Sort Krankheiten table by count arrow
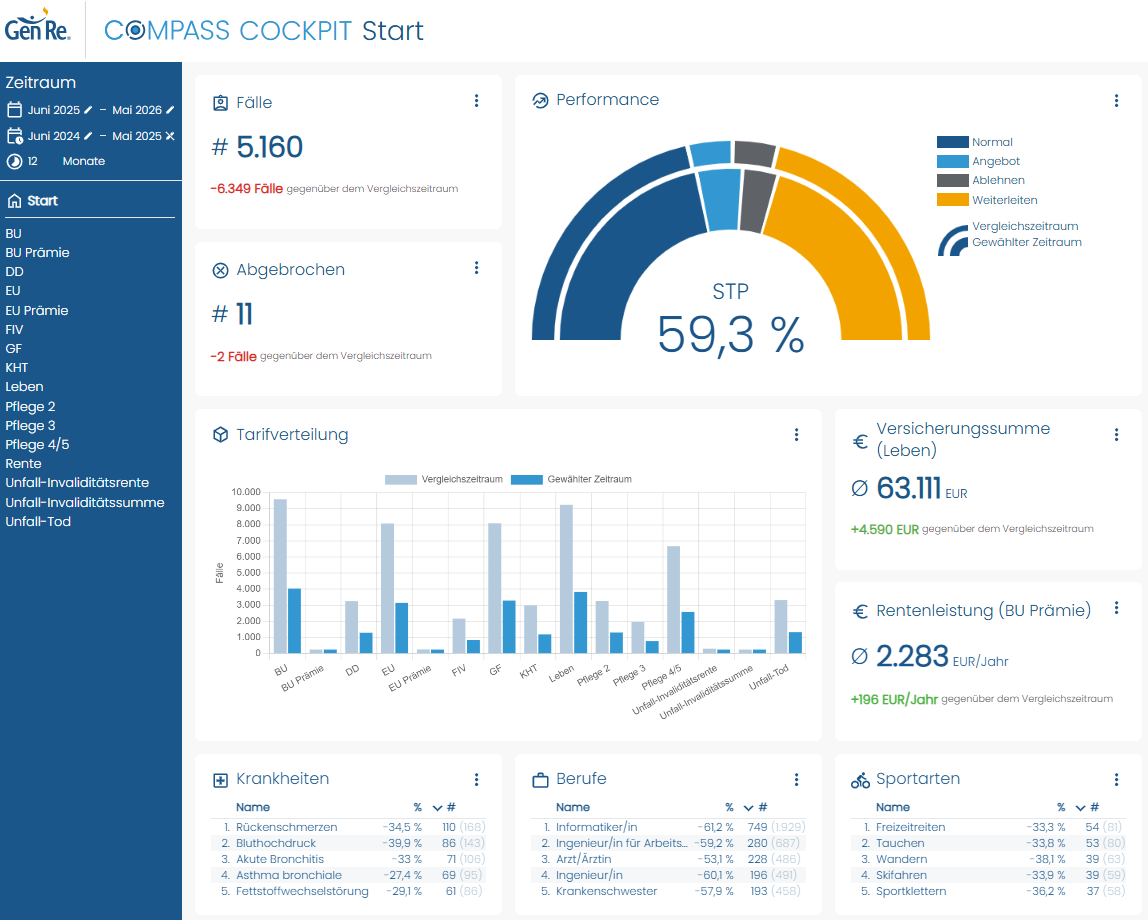1148x920 pixels. pos(438,808)
